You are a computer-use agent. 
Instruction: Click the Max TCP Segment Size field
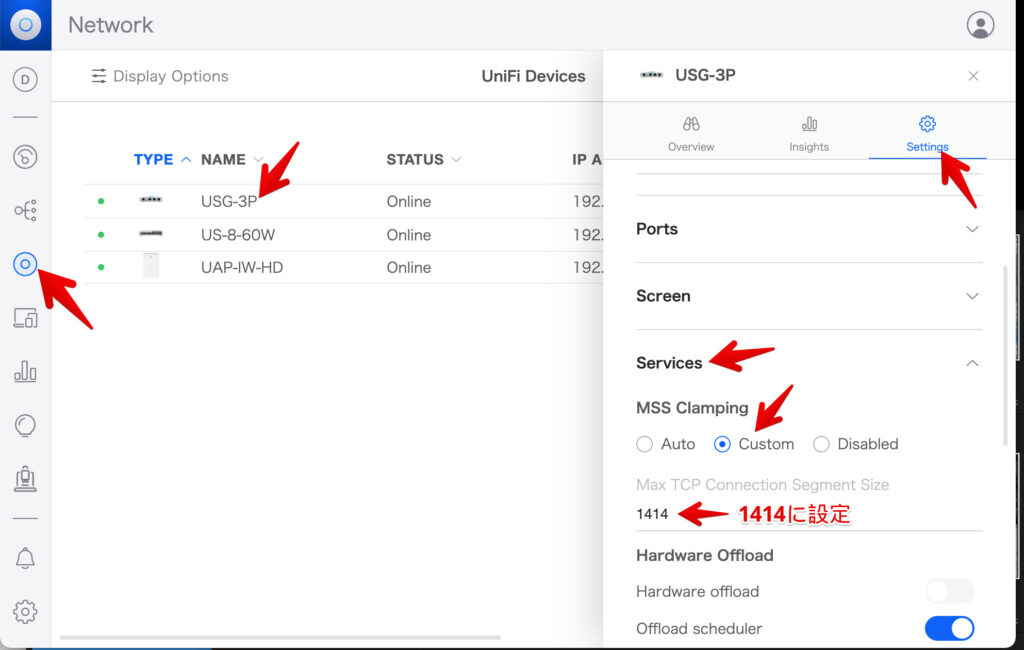[808, 514]
